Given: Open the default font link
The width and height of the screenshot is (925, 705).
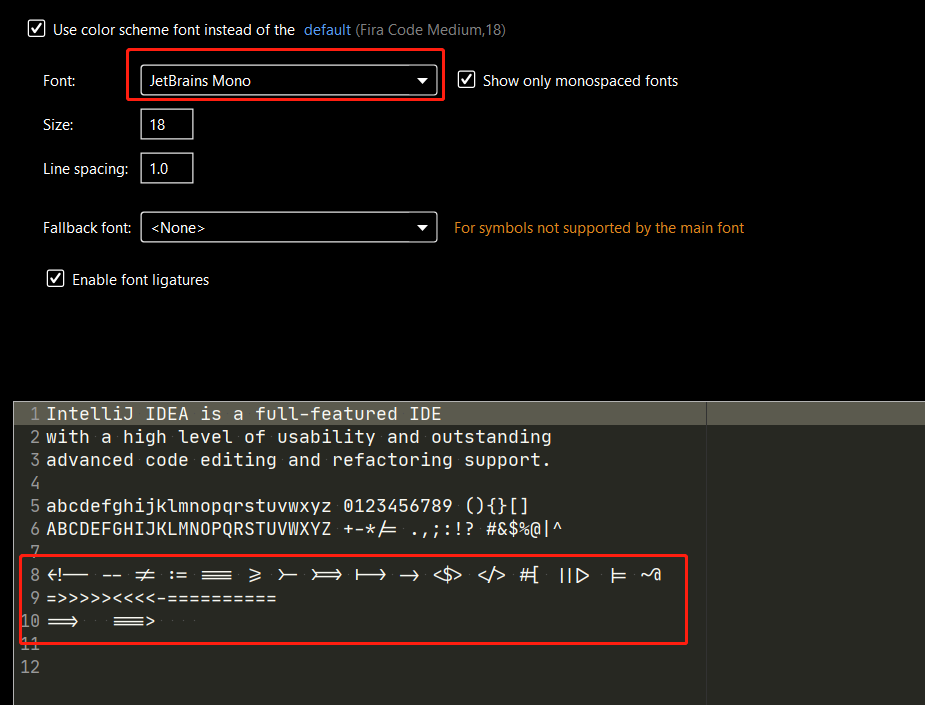Looking at the screenshot, I should (x=327, y=30).
